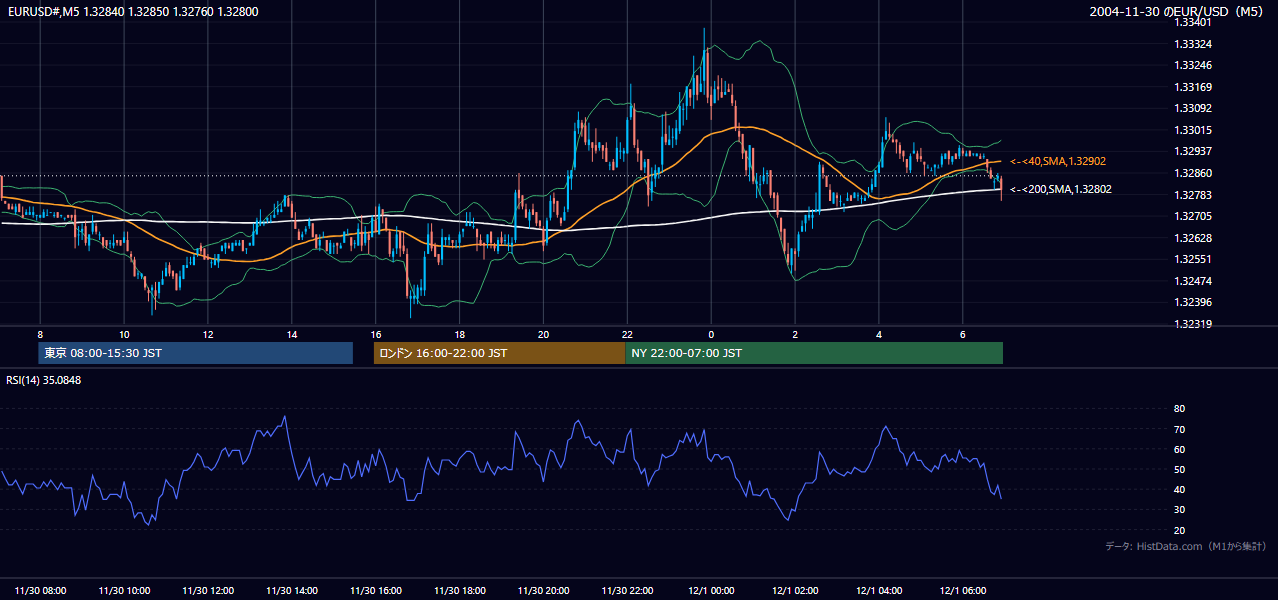
Task: Click price axis value 1.33246
Action: tap(1194, 66)
